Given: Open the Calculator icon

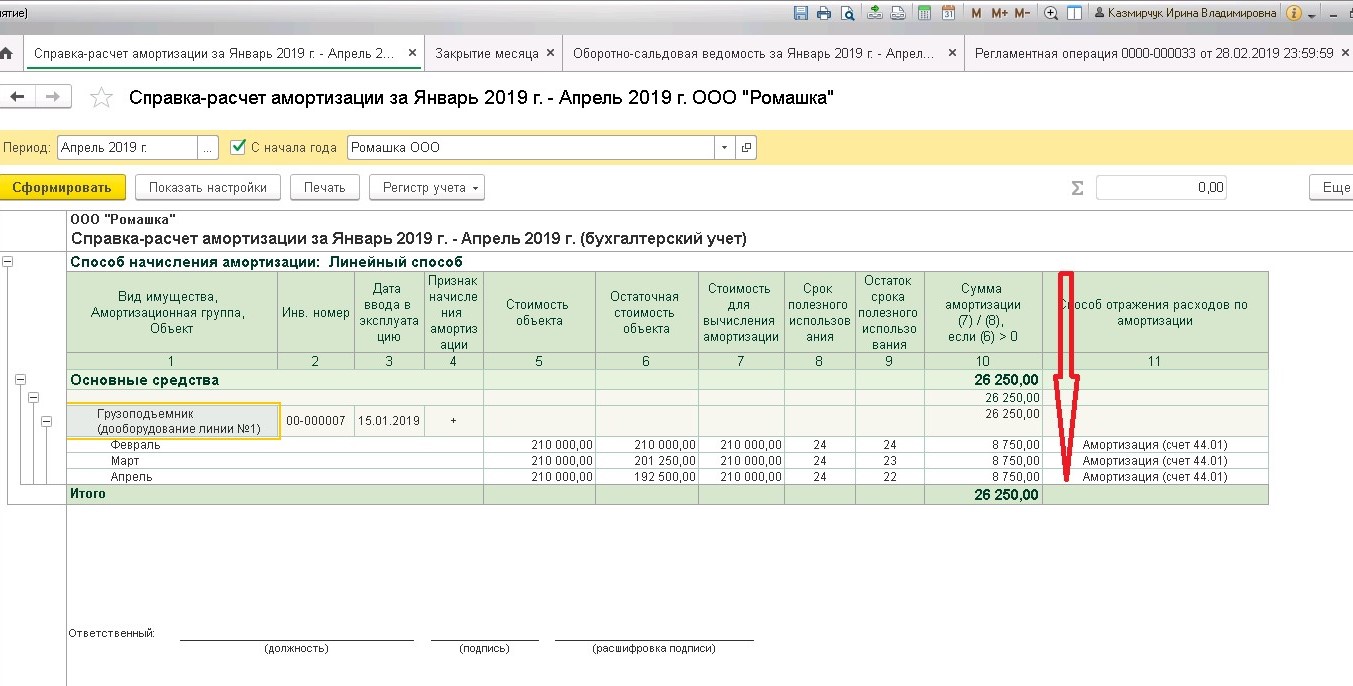Looking at the screenshot, I should 924,13.
